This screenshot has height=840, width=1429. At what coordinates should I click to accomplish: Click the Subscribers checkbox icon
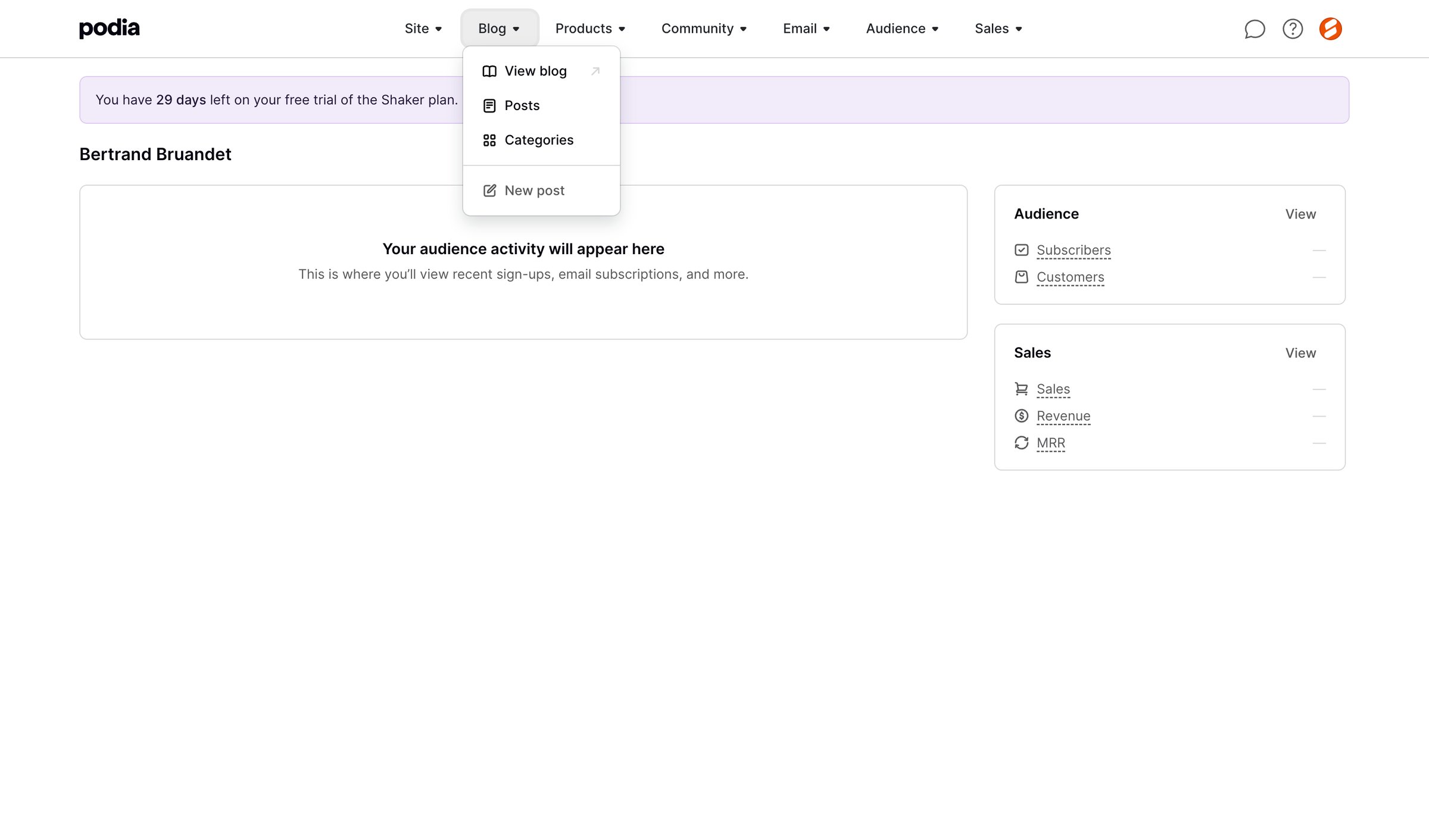pyautogui.click(x=1022, y=250)
